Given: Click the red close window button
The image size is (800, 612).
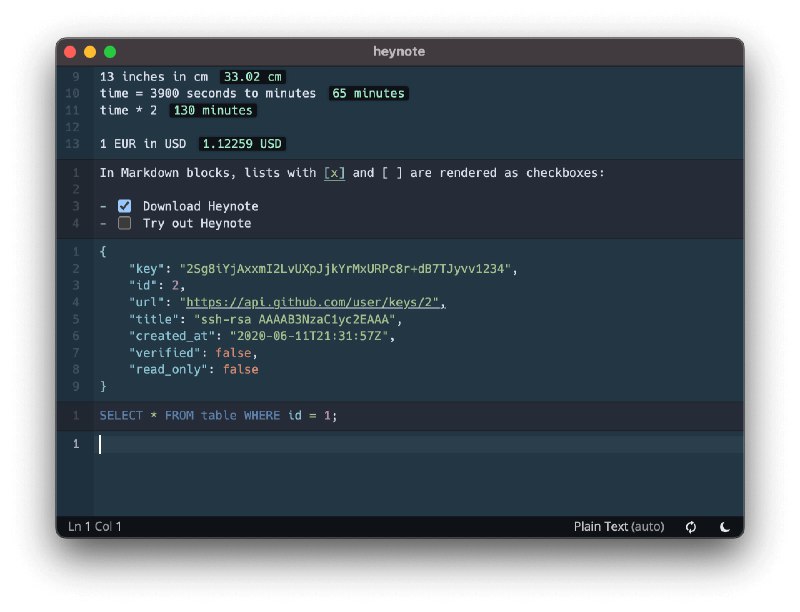Looking at the screenshot, I should [x=70, y=52].
